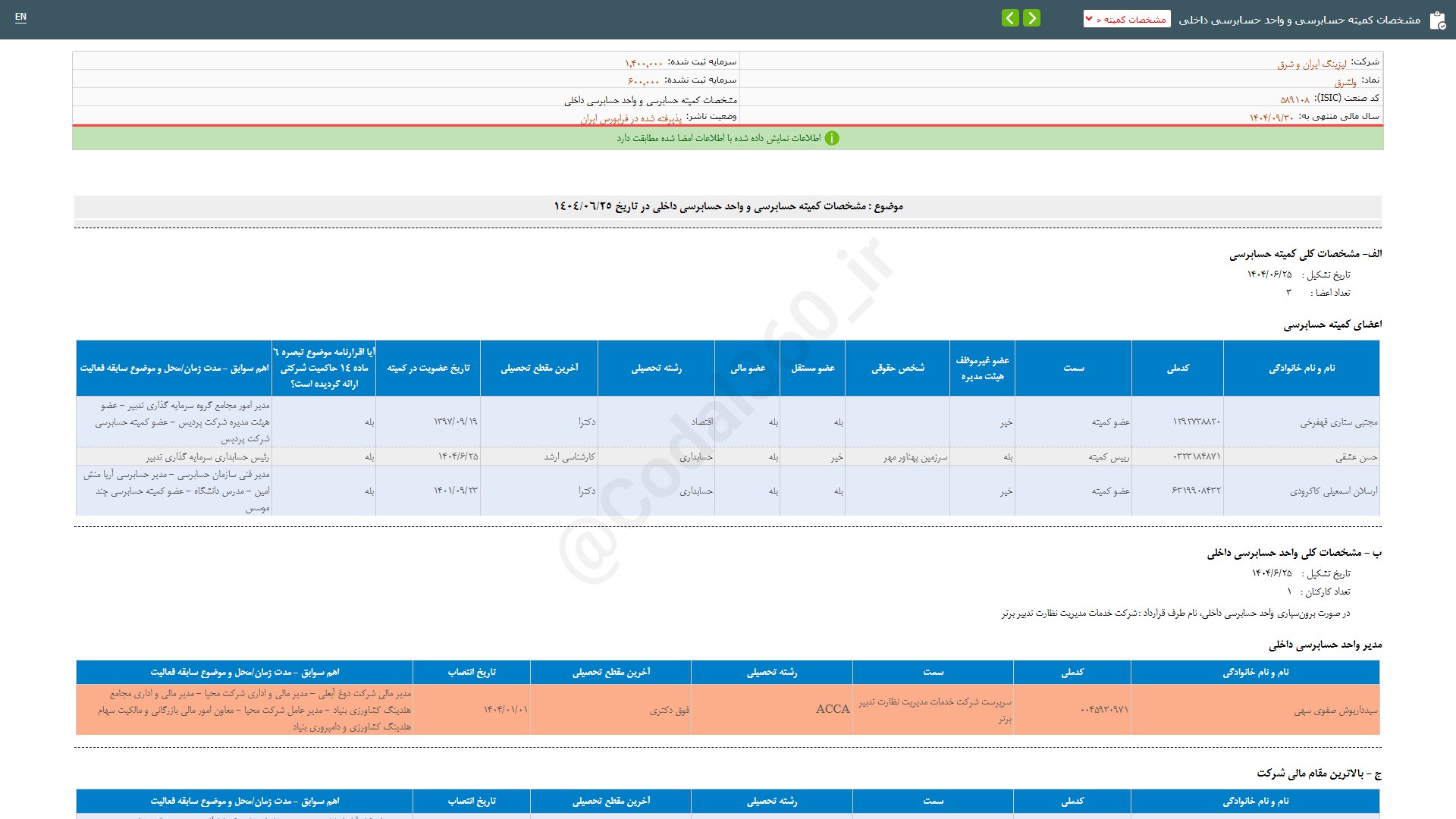Image resolution: width=1456 pixels, height=819 pixels.
Task: Click fiscal year end date 1404/09/30
Action: [1271, 118]
